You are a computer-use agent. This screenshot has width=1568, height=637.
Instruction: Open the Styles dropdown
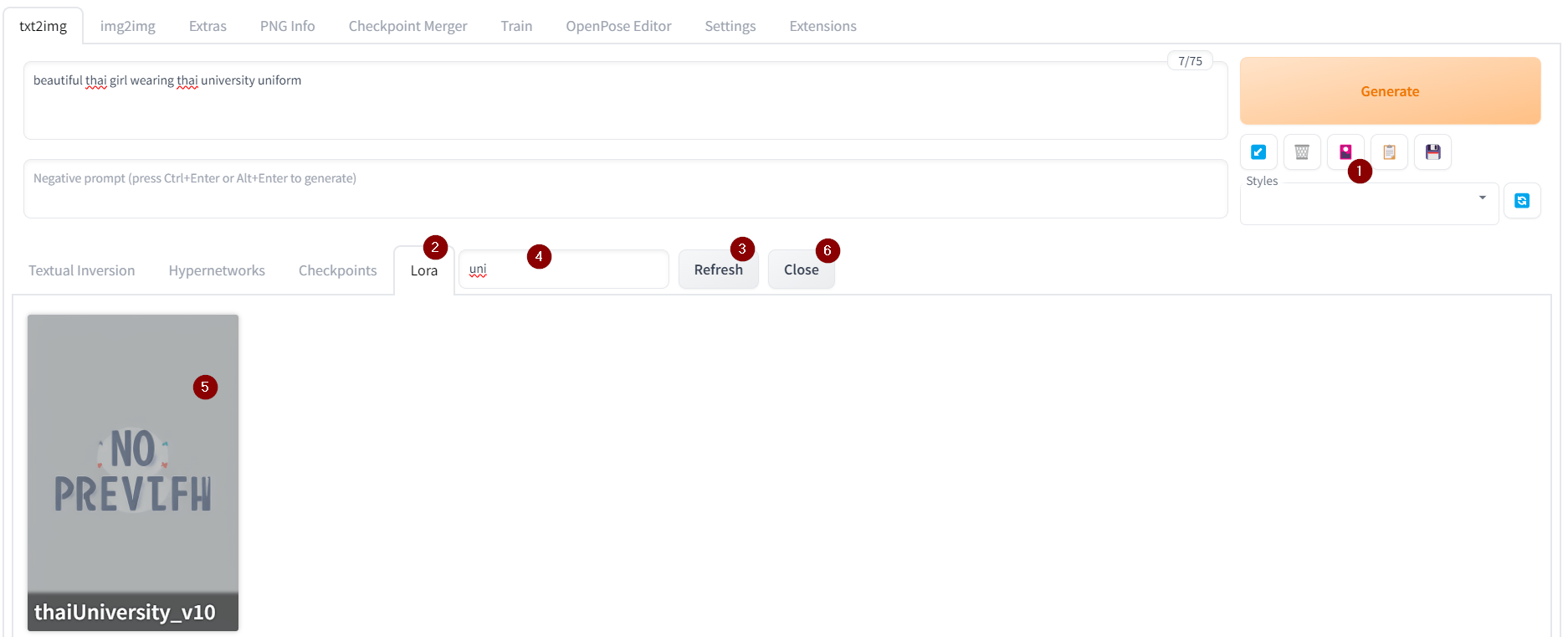pyautogui.click(x=1369, y=203)
